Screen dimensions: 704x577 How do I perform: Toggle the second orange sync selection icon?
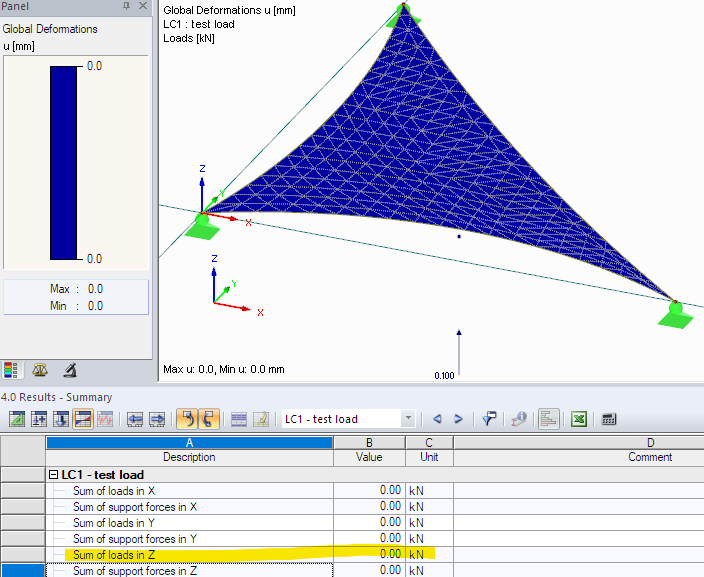tap(208, 419)
